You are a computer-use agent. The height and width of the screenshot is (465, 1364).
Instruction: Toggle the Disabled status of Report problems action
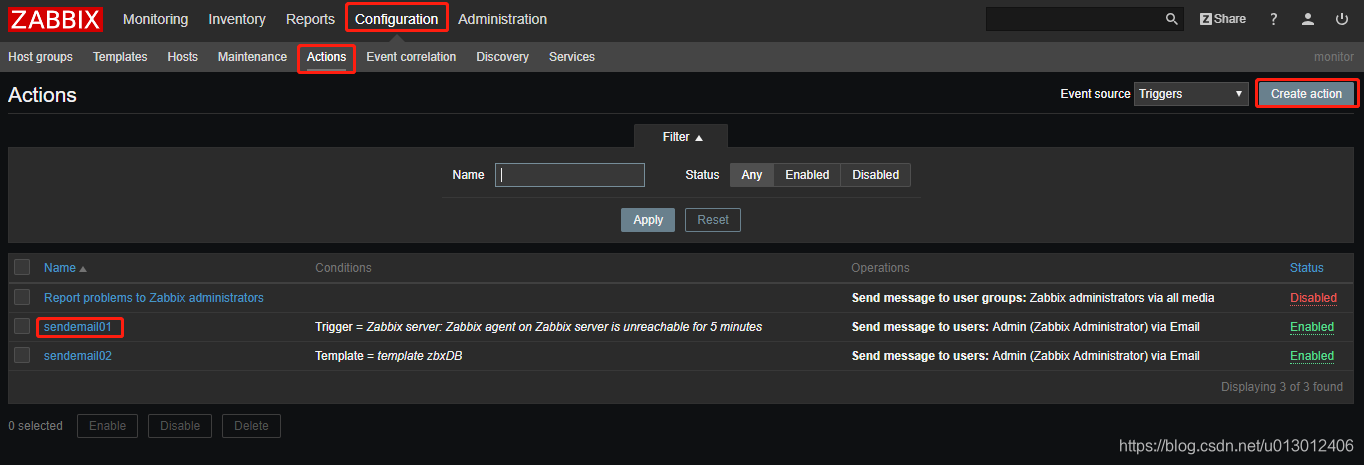(x=1313, y=298)
